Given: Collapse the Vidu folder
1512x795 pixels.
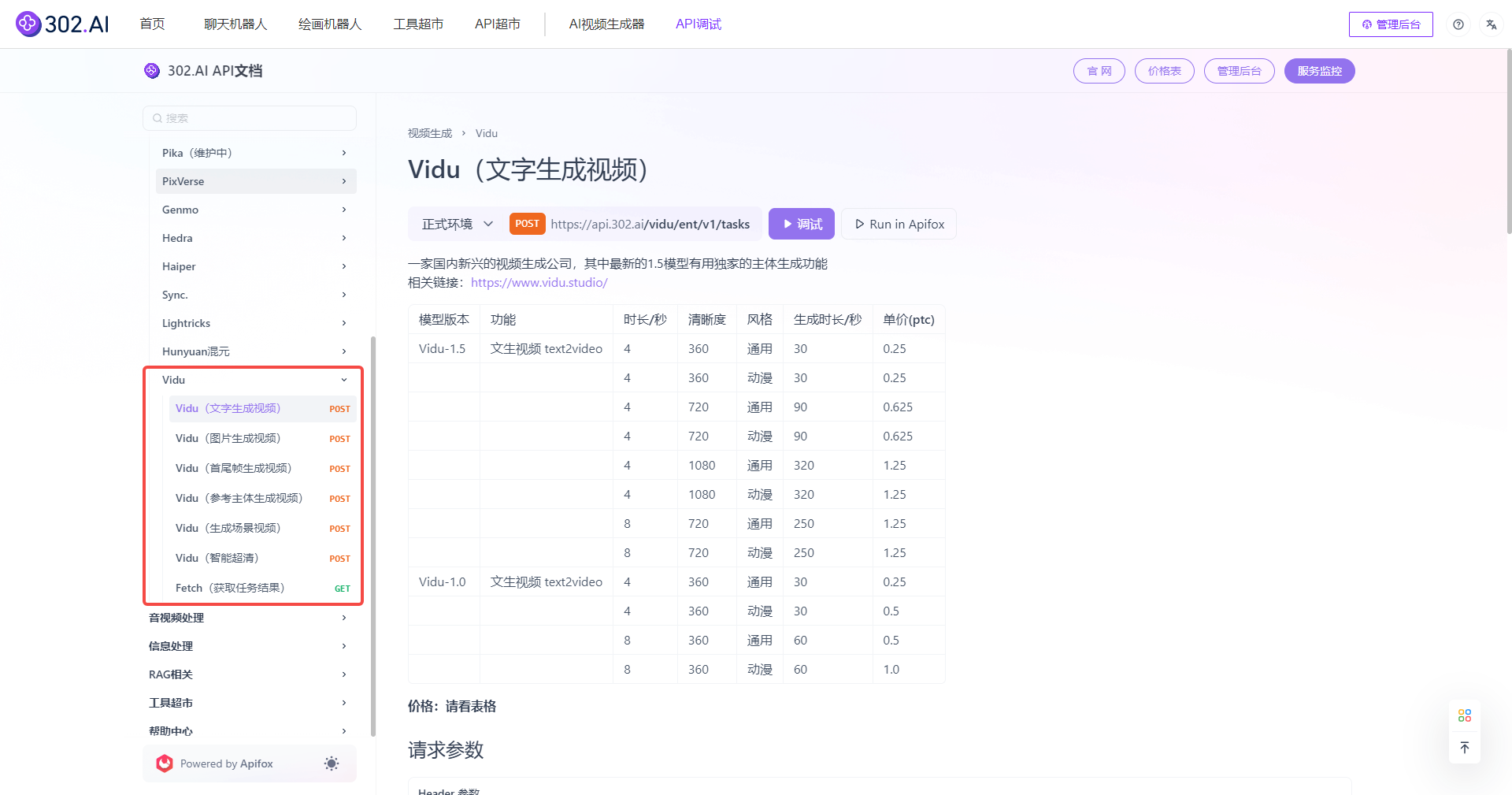Looking at the screenshot, I should pyautogui.click(x=256, y=380).
